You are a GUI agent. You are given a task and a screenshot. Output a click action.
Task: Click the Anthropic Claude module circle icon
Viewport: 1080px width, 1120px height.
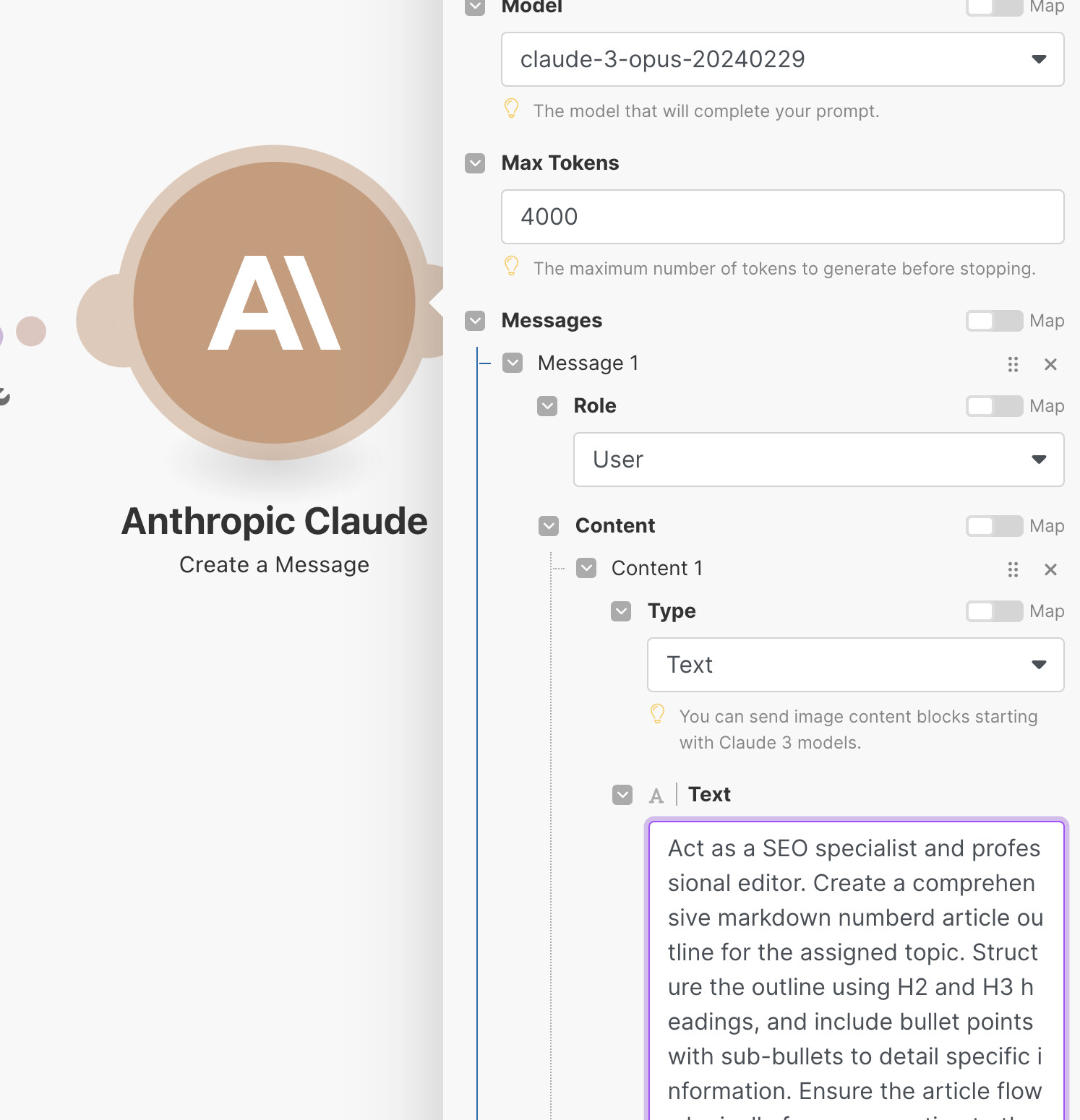(274, 303)
